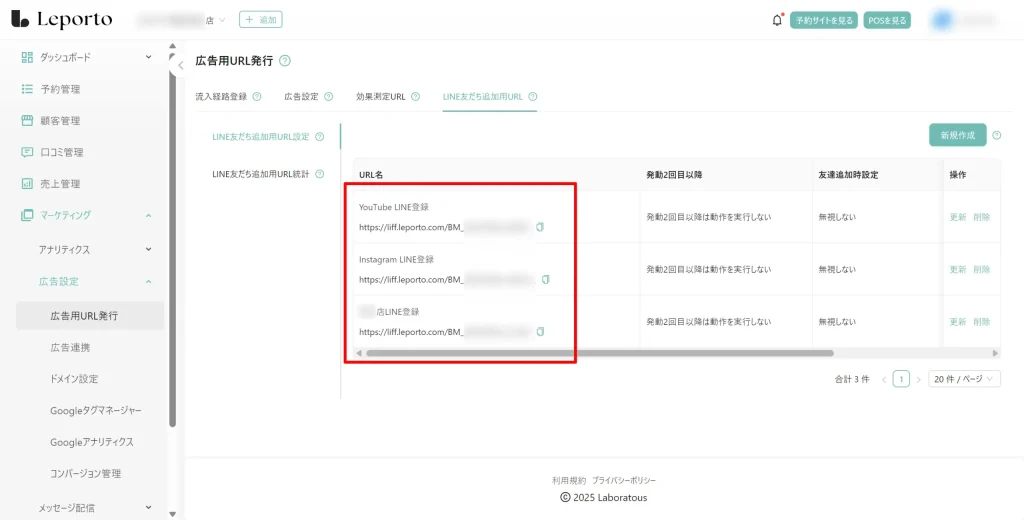The image size is (1024, 520).
Task: Select LINE友だち追加用URL統計 in side menu
Action: point(260,174)
